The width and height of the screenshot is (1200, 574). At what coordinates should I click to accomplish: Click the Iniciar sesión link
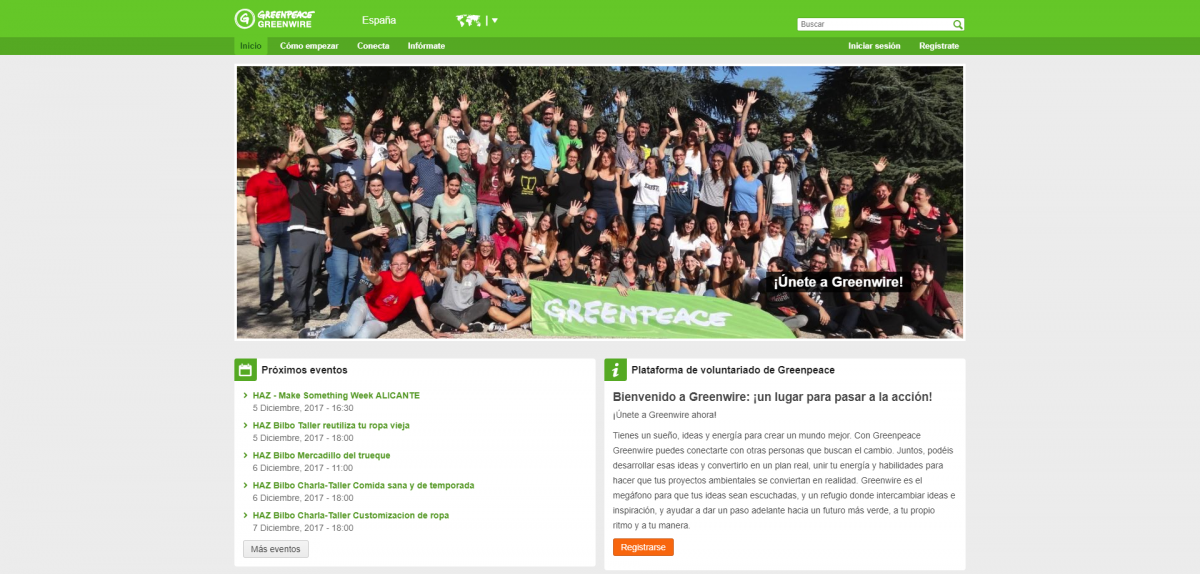[874, 46]
